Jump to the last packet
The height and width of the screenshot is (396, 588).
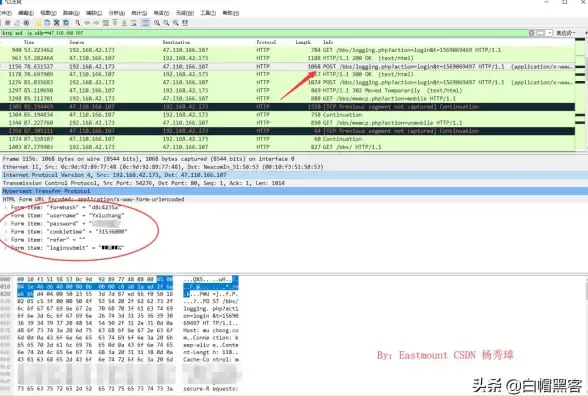124,23
